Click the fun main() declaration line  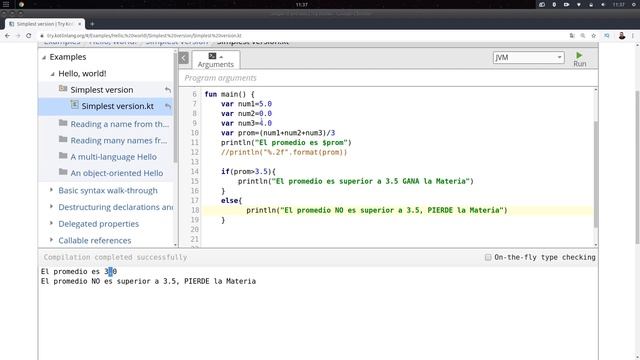[229, 94]
